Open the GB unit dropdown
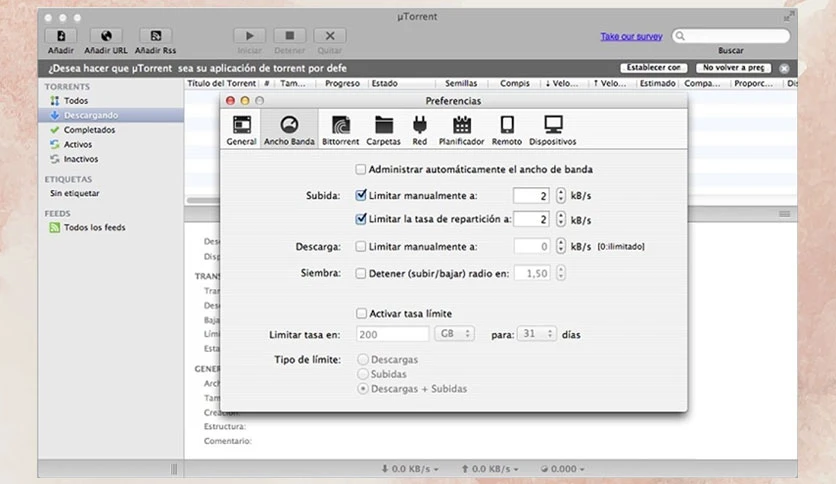The width and height of the screenshot is (836, 484). point(454,334)
